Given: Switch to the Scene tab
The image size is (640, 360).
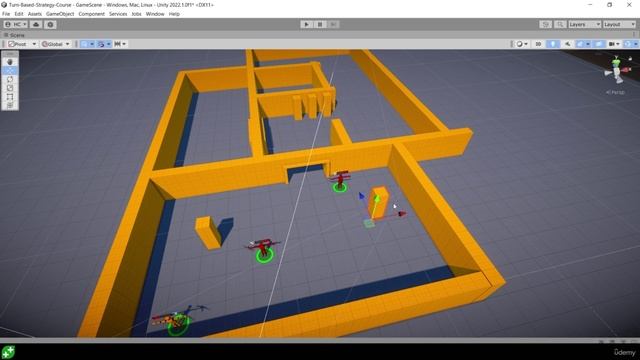Looking at the screenshot, I should 15,35.
